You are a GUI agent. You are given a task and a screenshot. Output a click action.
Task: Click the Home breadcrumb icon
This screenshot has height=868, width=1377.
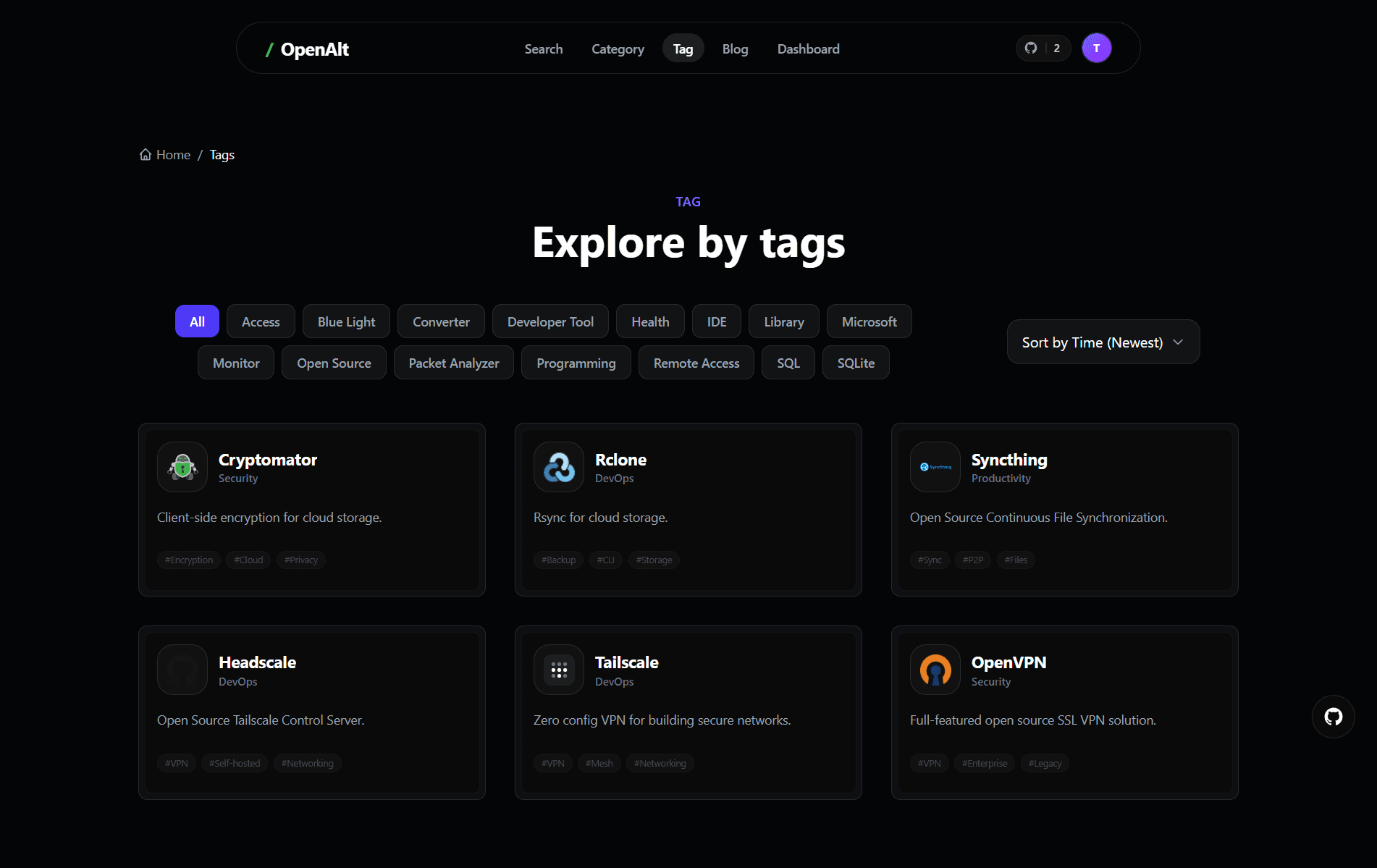[146, 155]
